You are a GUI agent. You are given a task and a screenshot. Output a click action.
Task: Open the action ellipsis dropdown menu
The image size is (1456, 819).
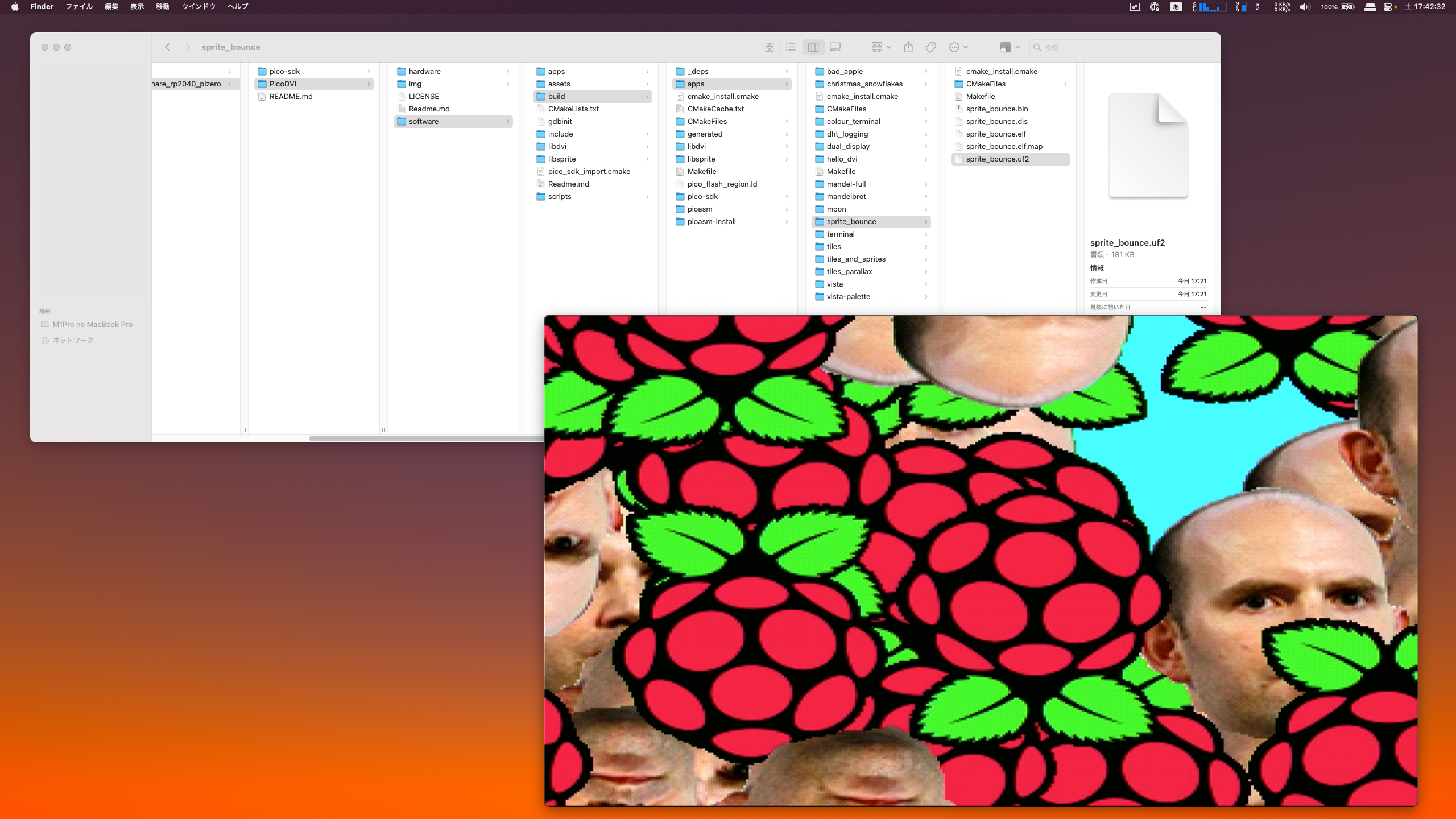958,47
